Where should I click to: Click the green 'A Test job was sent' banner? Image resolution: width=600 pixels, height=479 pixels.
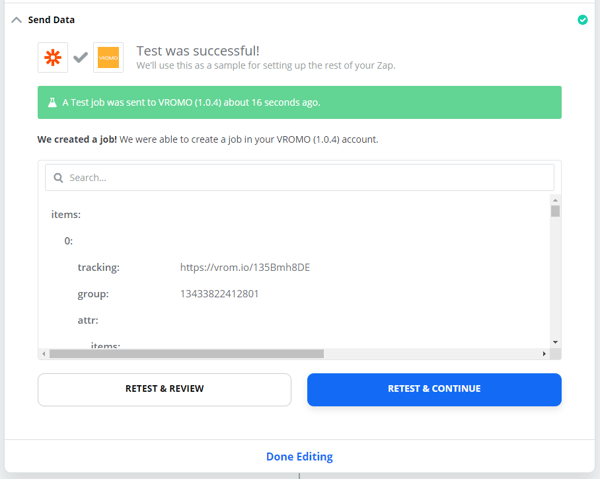point(300,103)
